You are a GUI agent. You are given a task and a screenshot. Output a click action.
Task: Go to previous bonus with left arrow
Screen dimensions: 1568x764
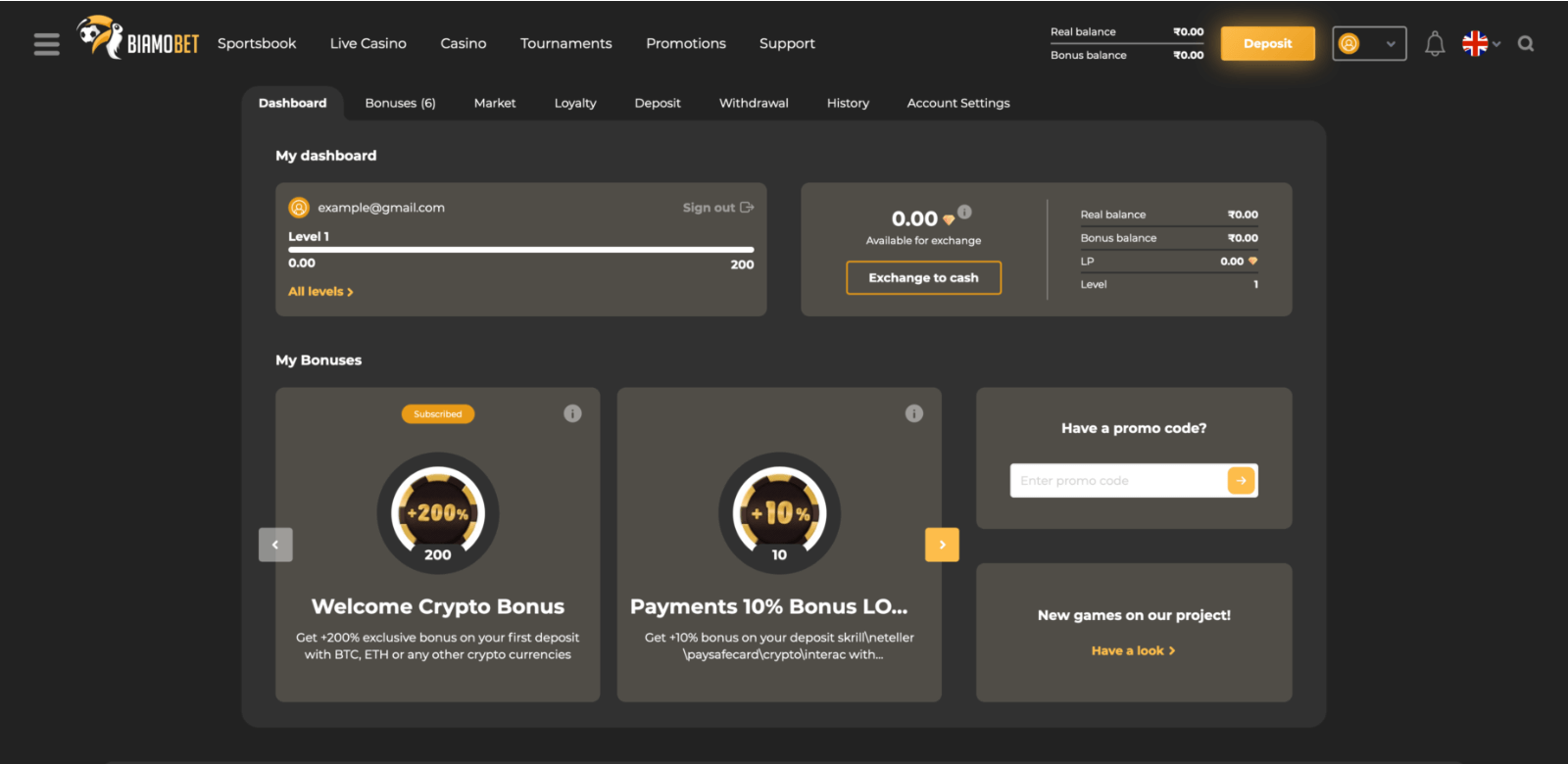275,545
